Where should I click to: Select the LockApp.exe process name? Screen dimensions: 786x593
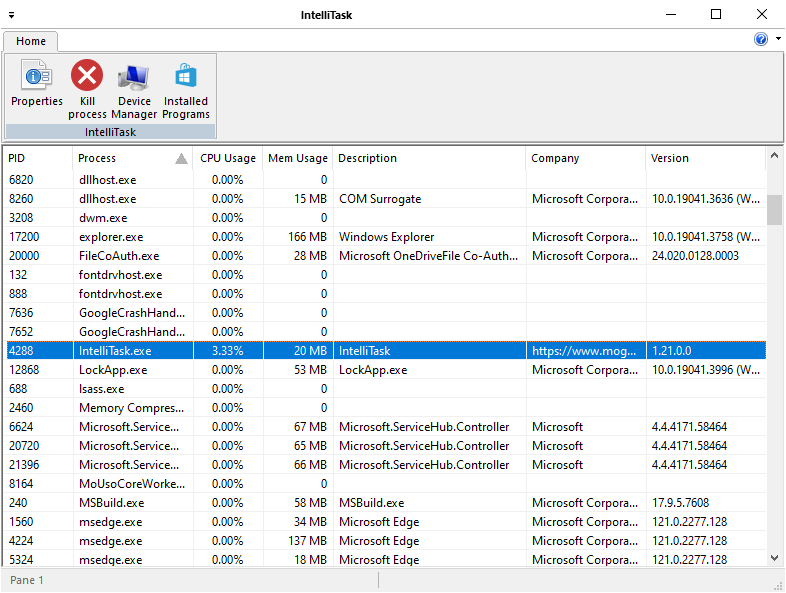[113, 370]
